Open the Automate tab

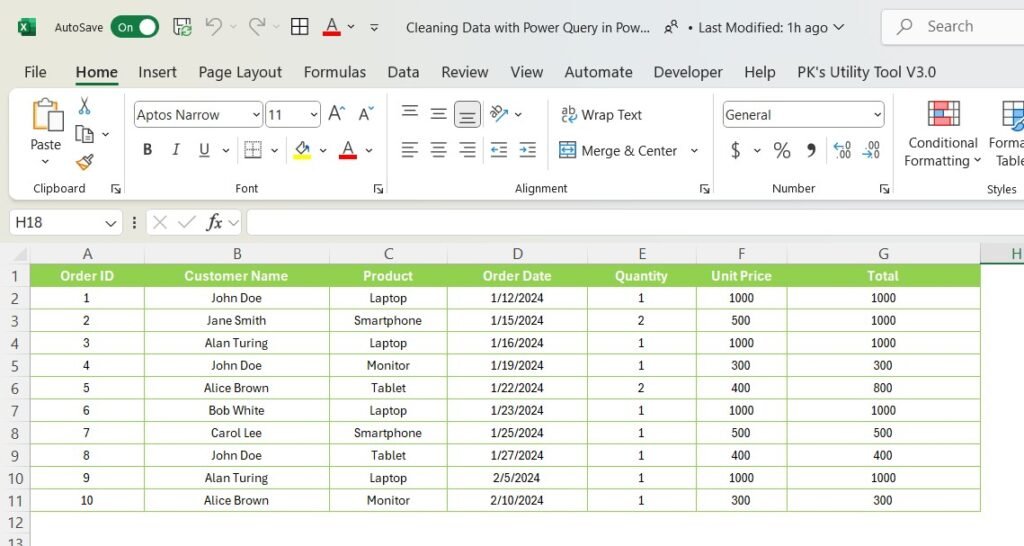598,72
